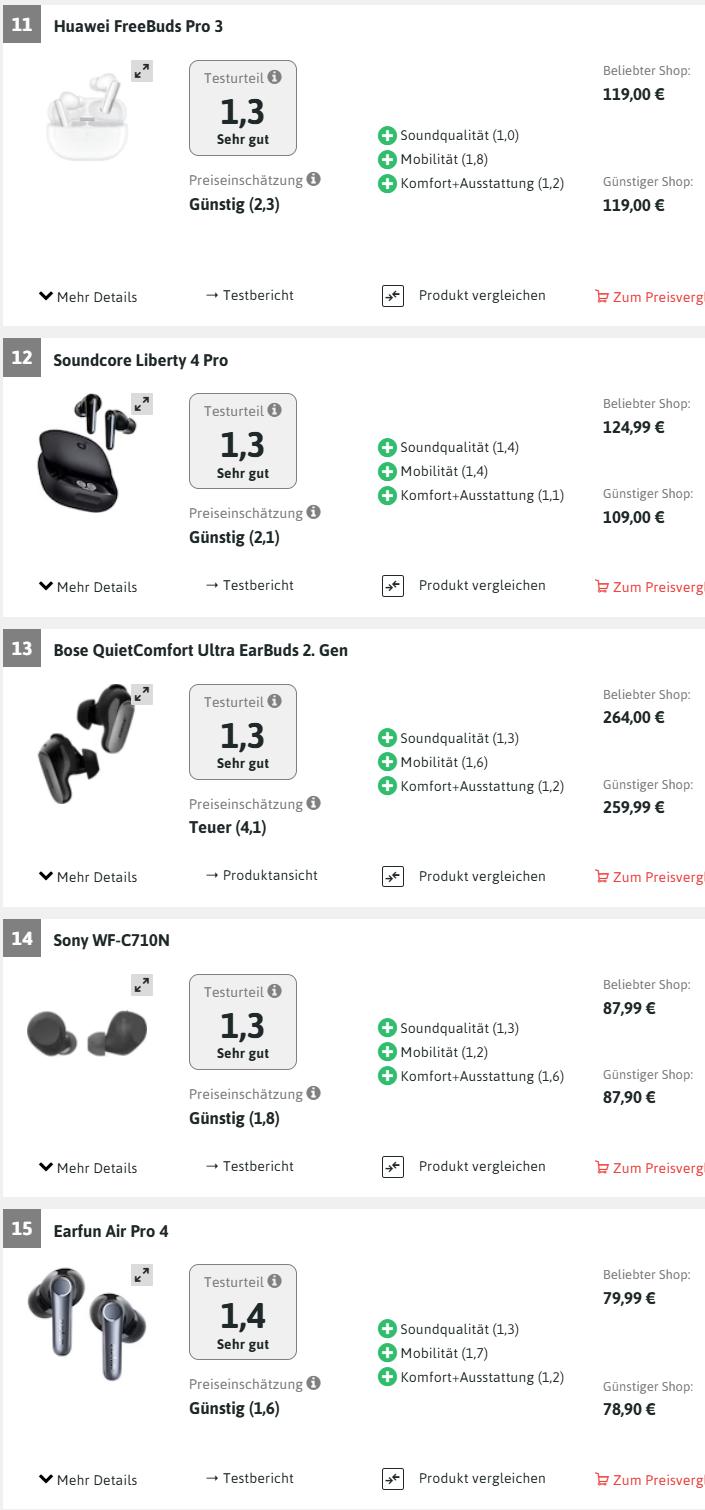Click compare icon for Sony WF-C710N
Screen dimensions: 705x1510
(392, 1167)
